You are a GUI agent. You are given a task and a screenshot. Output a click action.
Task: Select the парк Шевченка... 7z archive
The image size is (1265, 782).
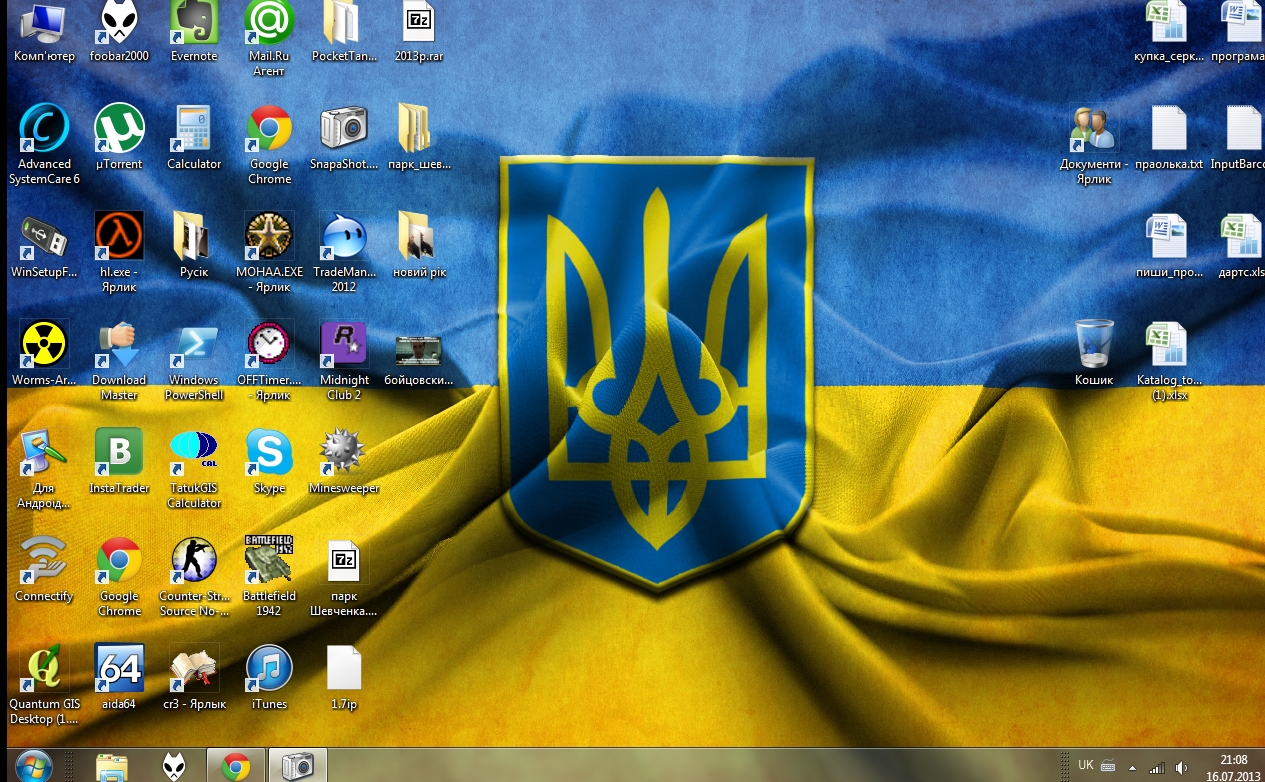344,576
